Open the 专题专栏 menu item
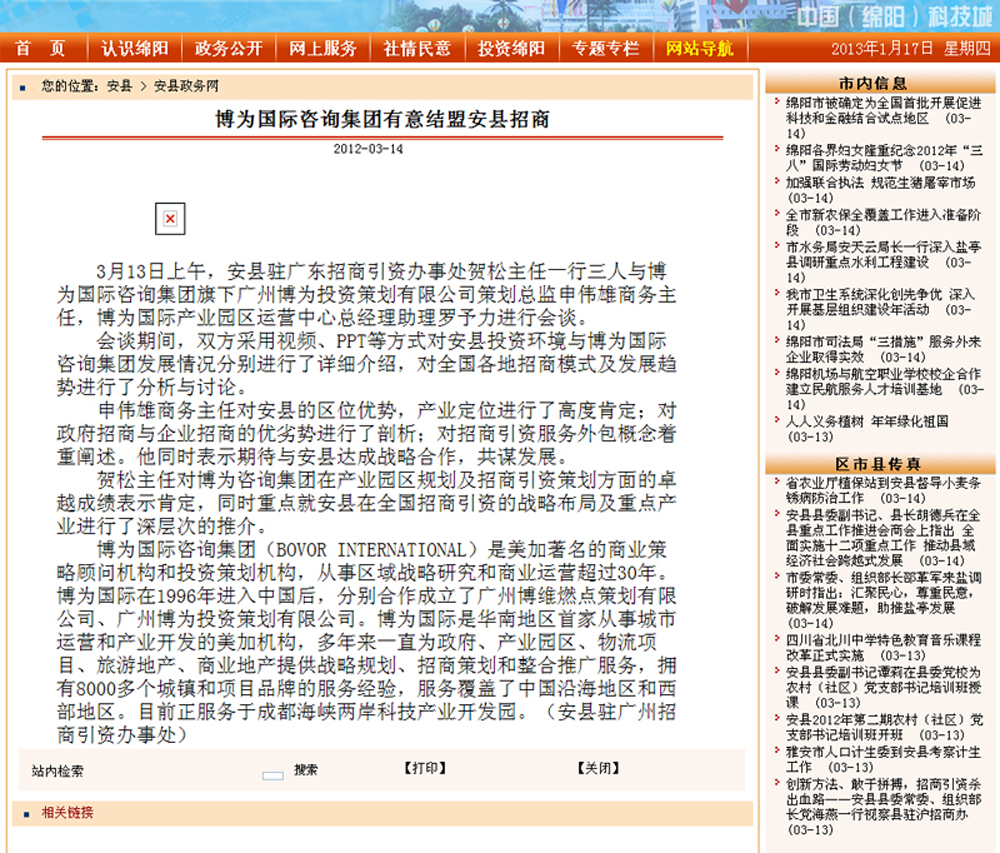Viewport: 1000px width, 853px height. (x=606, y=48)
